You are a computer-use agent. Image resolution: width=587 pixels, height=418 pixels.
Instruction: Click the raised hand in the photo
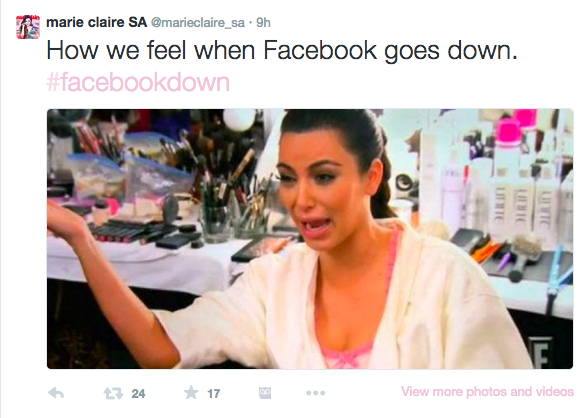pos(64,219)
